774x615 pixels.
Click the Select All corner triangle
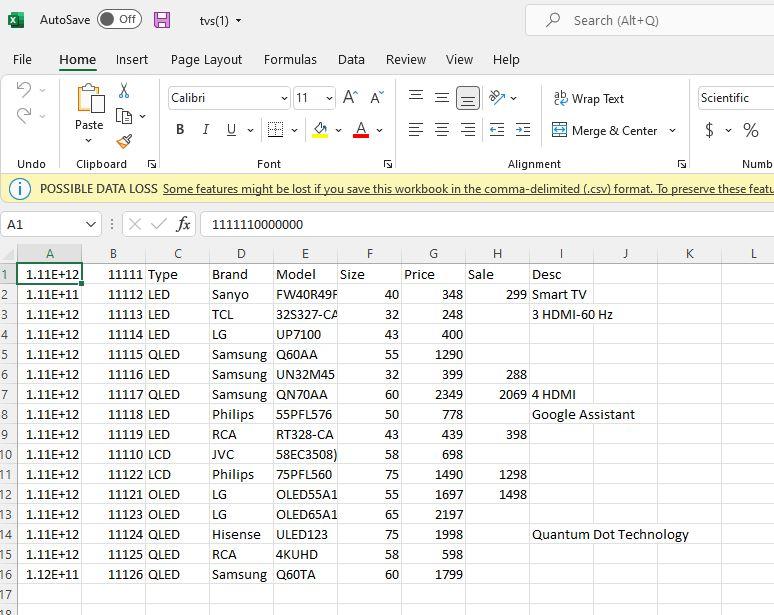pos(8,254)
